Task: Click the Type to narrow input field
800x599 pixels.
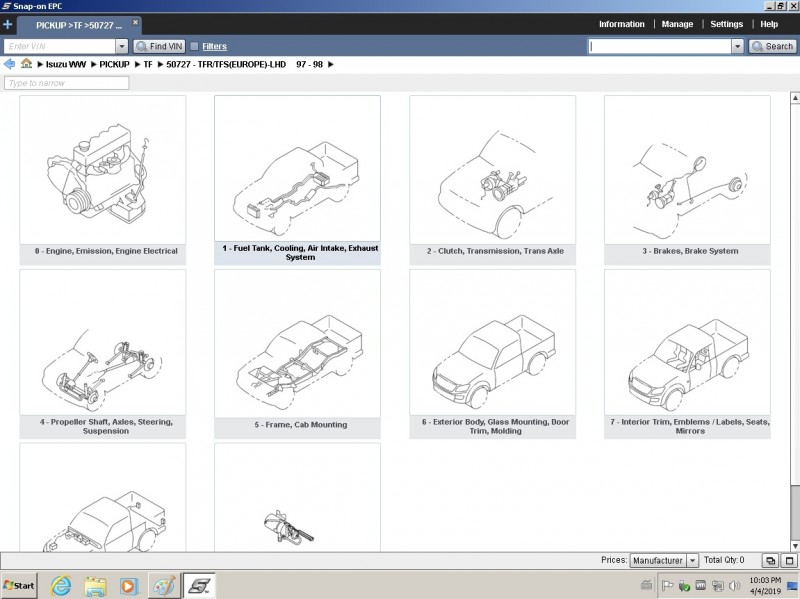Action: (x=66, y=83)
